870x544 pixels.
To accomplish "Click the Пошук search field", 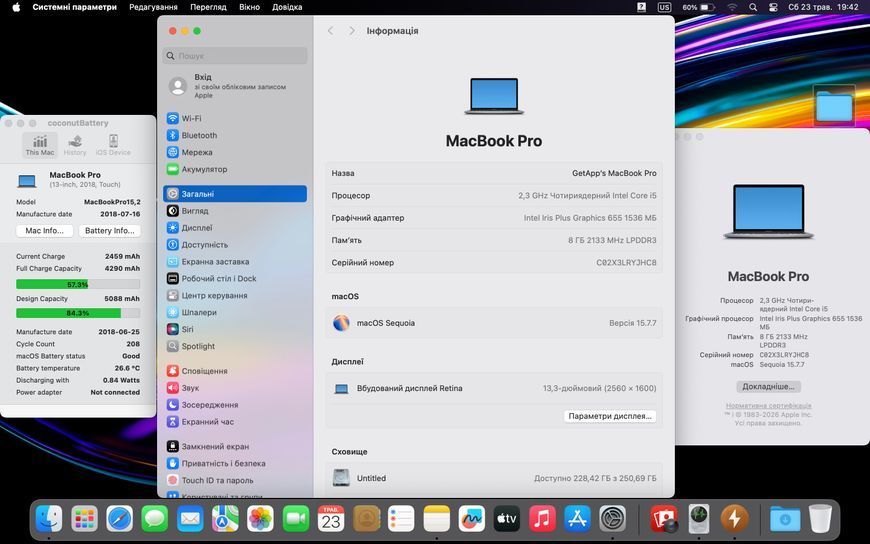I will (x=235, y=56).
